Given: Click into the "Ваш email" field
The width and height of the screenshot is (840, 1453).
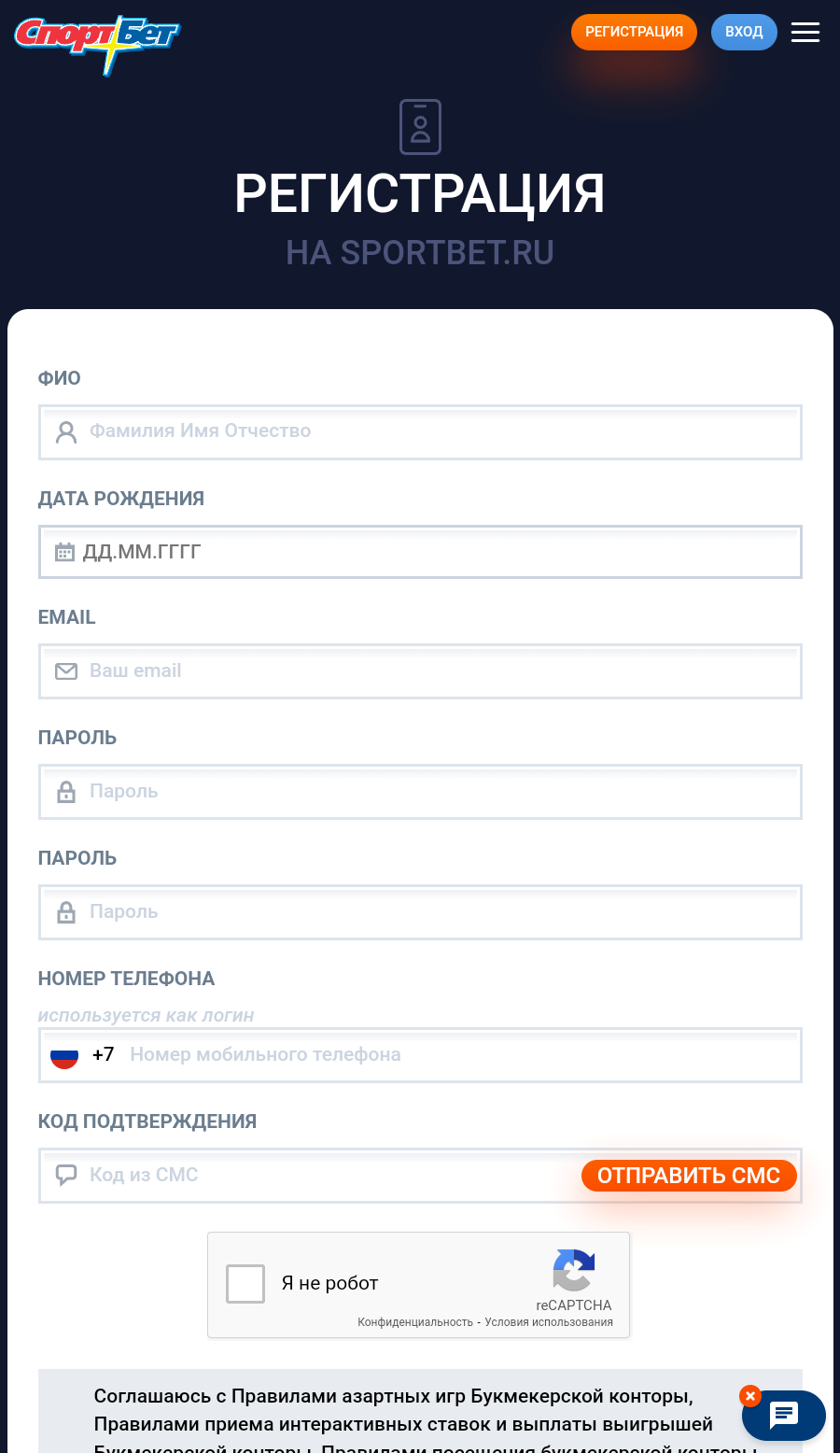Looking at the screenshot, I should [439, 671].
